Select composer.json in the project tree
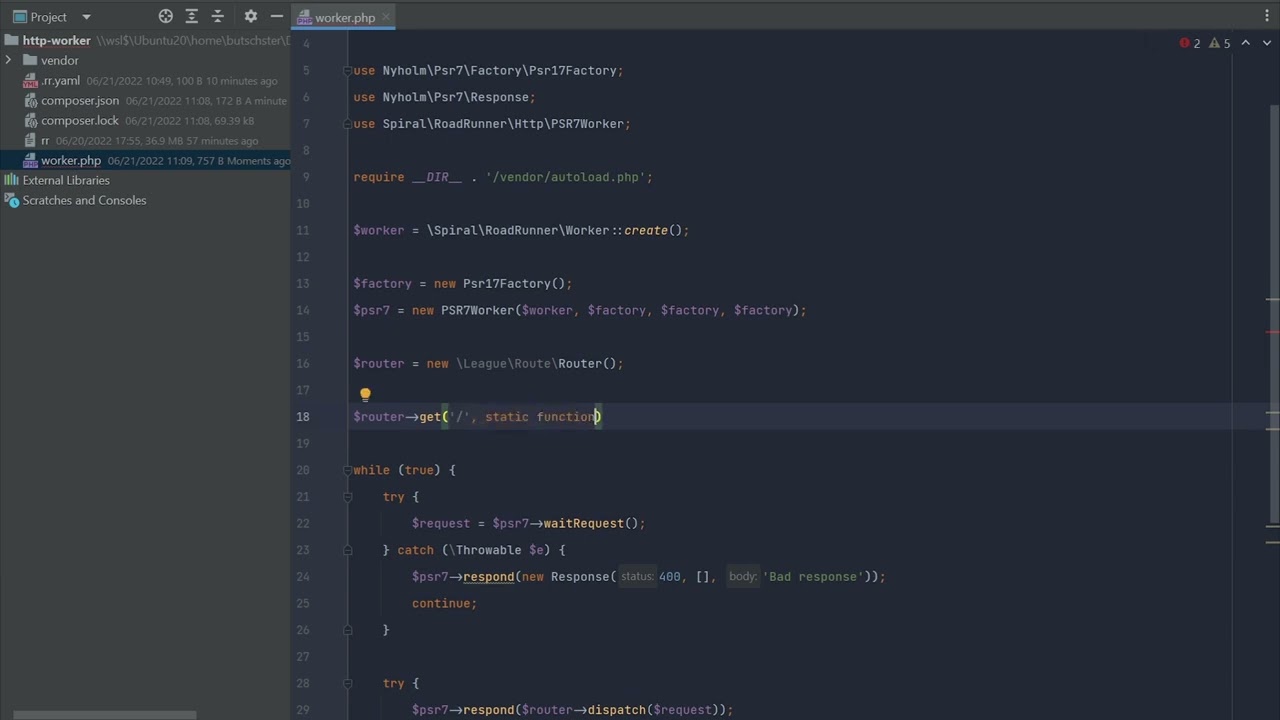1280x720 pixels. click(79, 100)
